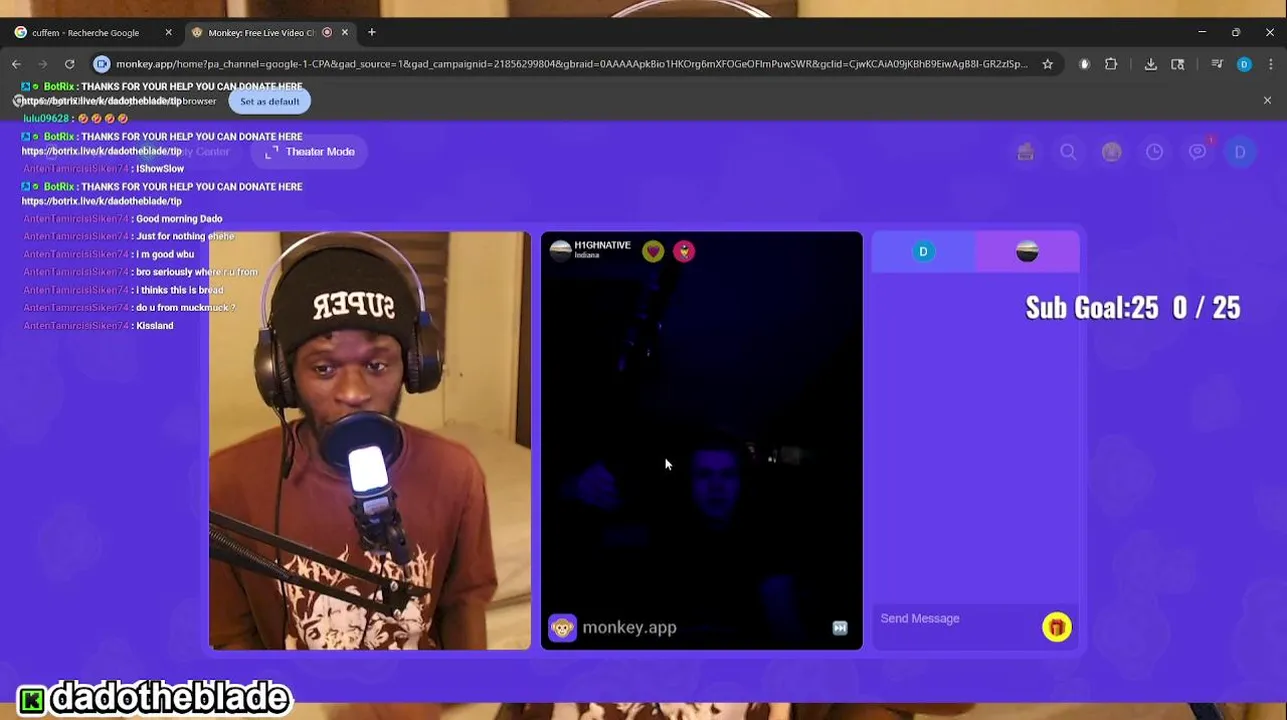Open the D profile avatar in Monkey header
This screenshot has height=720, width=1287.
point(1240,152)
